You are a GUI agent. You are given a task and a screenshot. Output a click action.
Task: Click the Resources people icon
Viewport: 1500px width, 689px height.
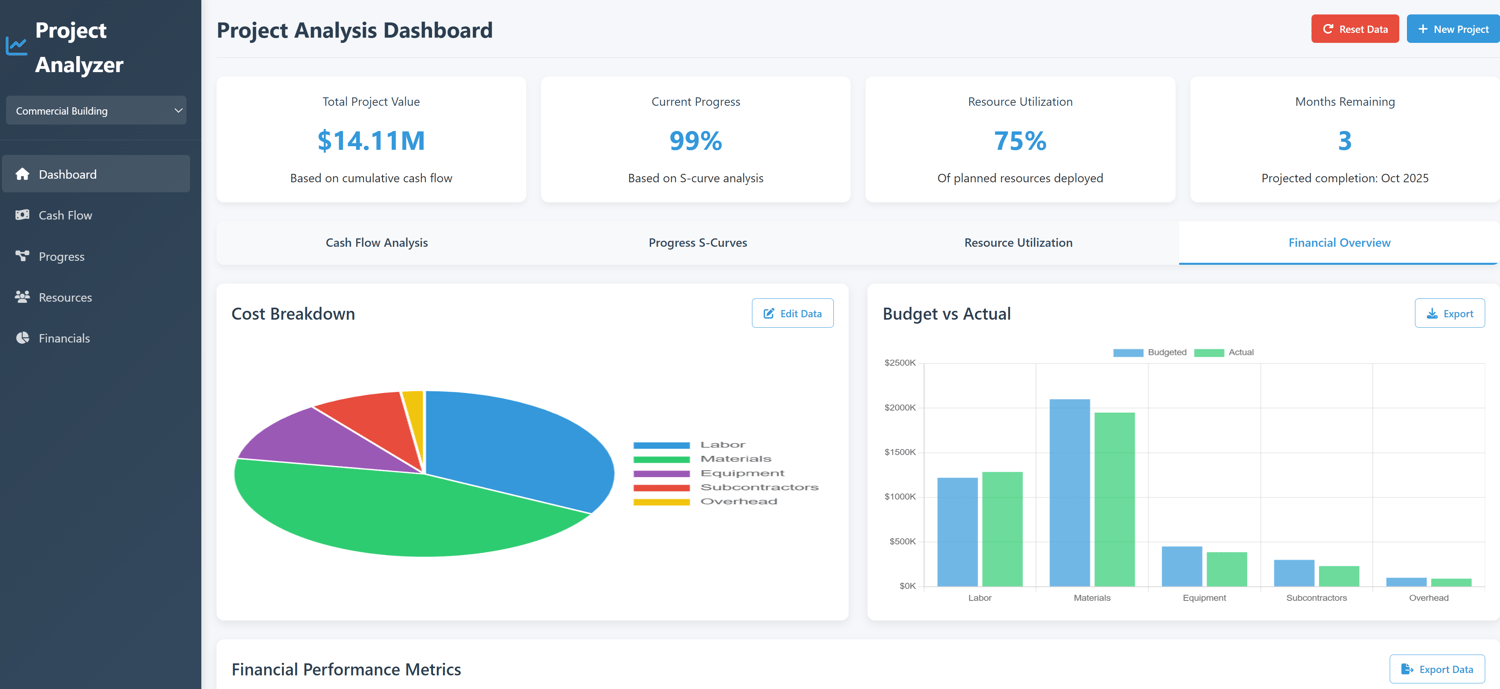[x=22, y=297]
